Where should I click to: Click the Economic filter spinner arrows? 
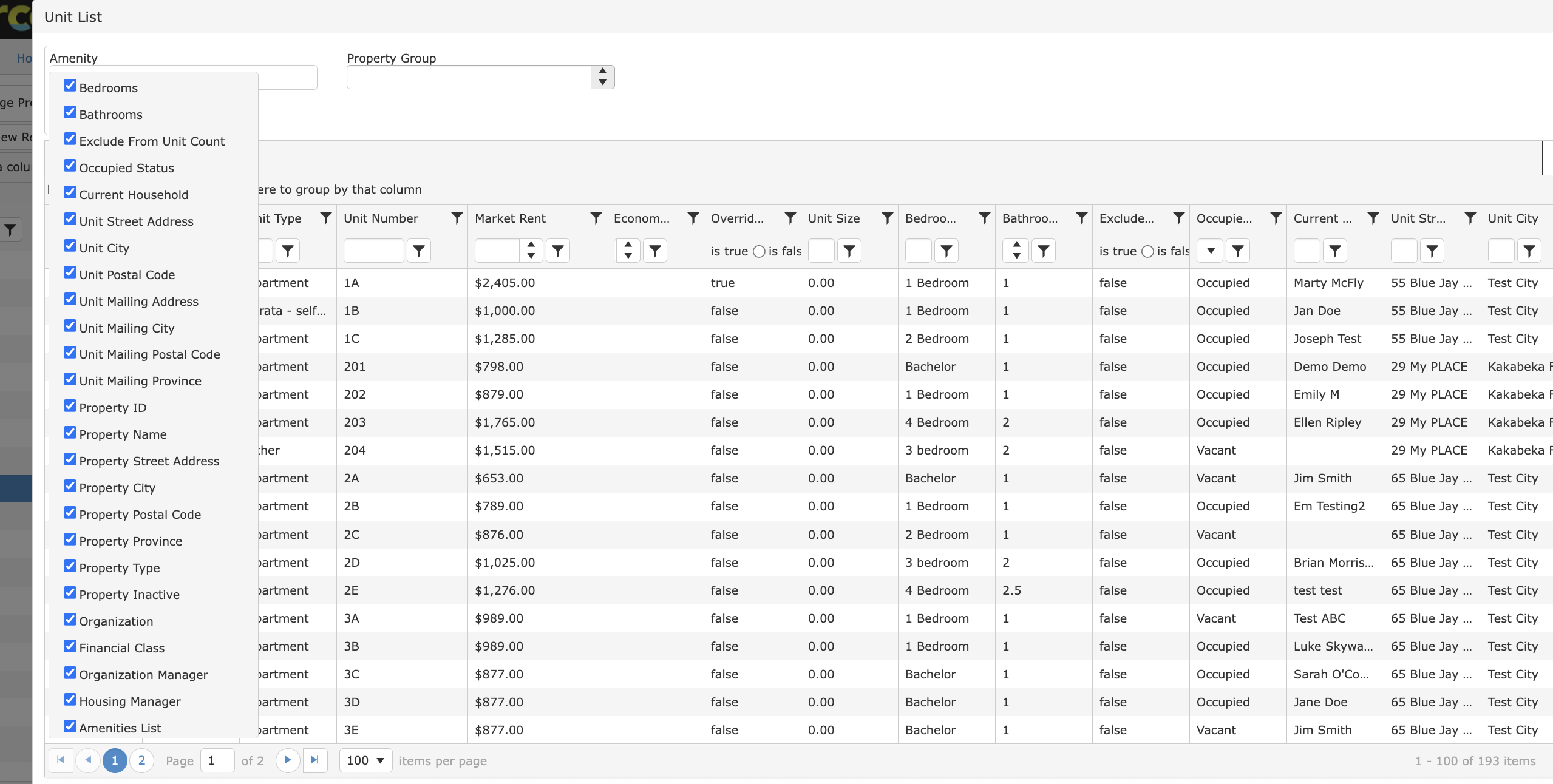click(x=628, y=251)
